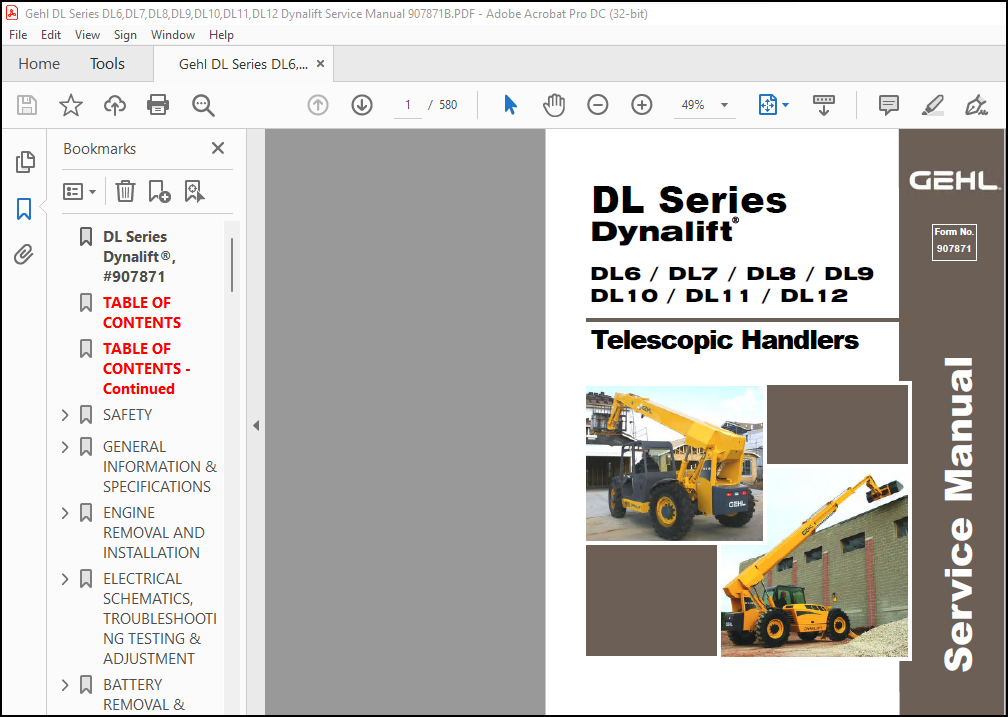Open the find text search tool
Viewport: 1008px width, 717px height.
pyautogui.click(x=203, y=105)
